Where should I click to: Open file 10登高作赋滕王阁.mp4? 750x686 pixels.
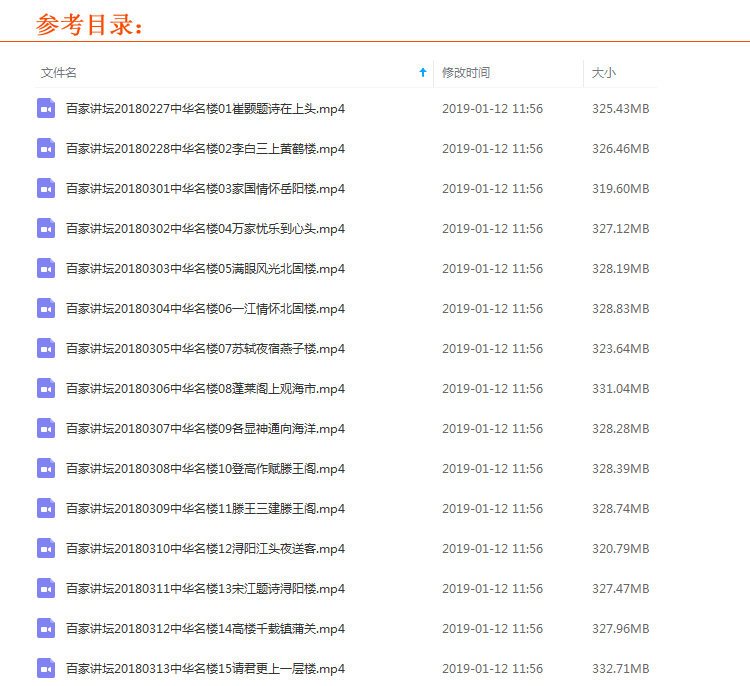click(205, 468)
